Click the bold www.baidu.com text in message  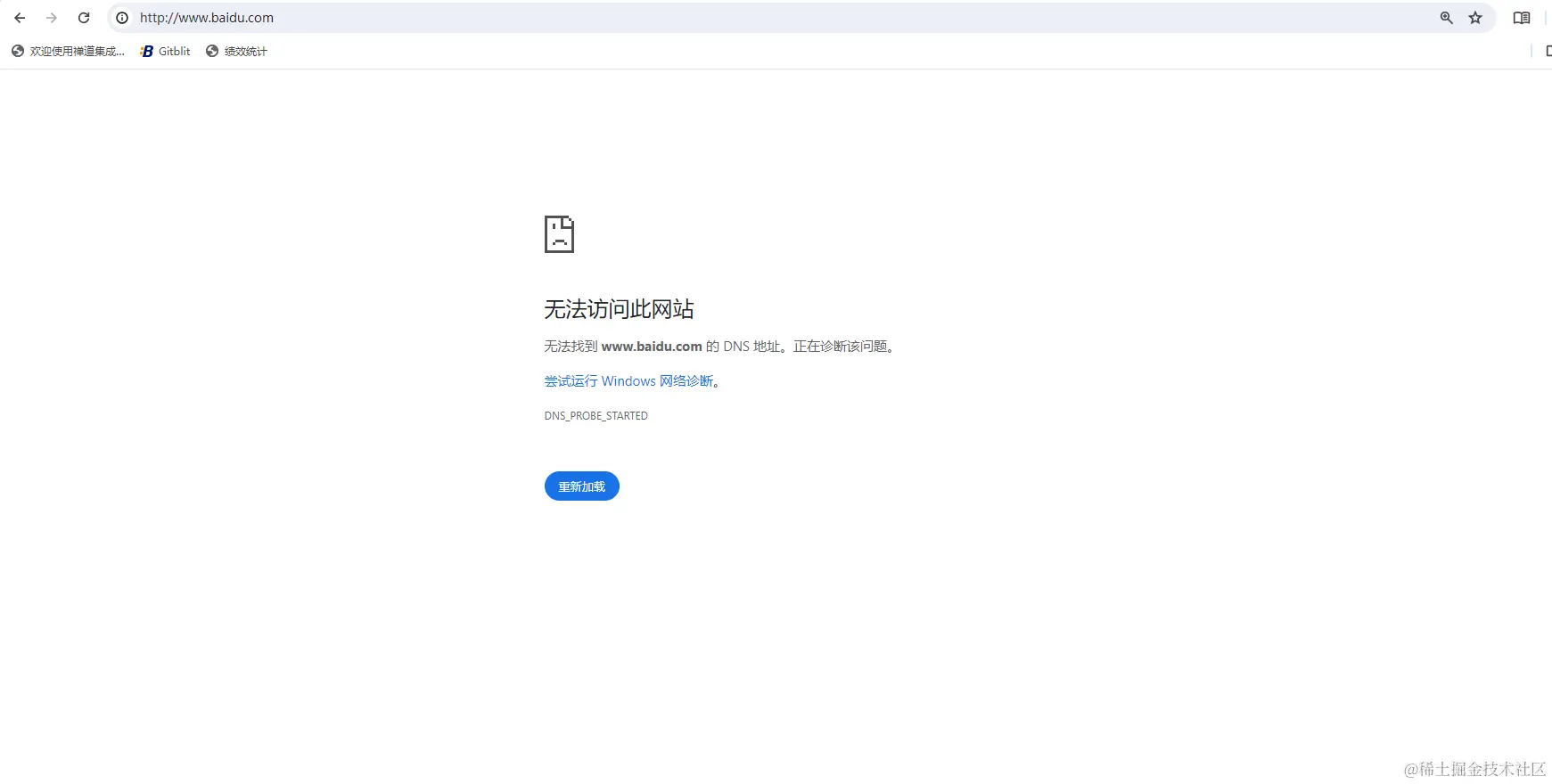[652, 347]
